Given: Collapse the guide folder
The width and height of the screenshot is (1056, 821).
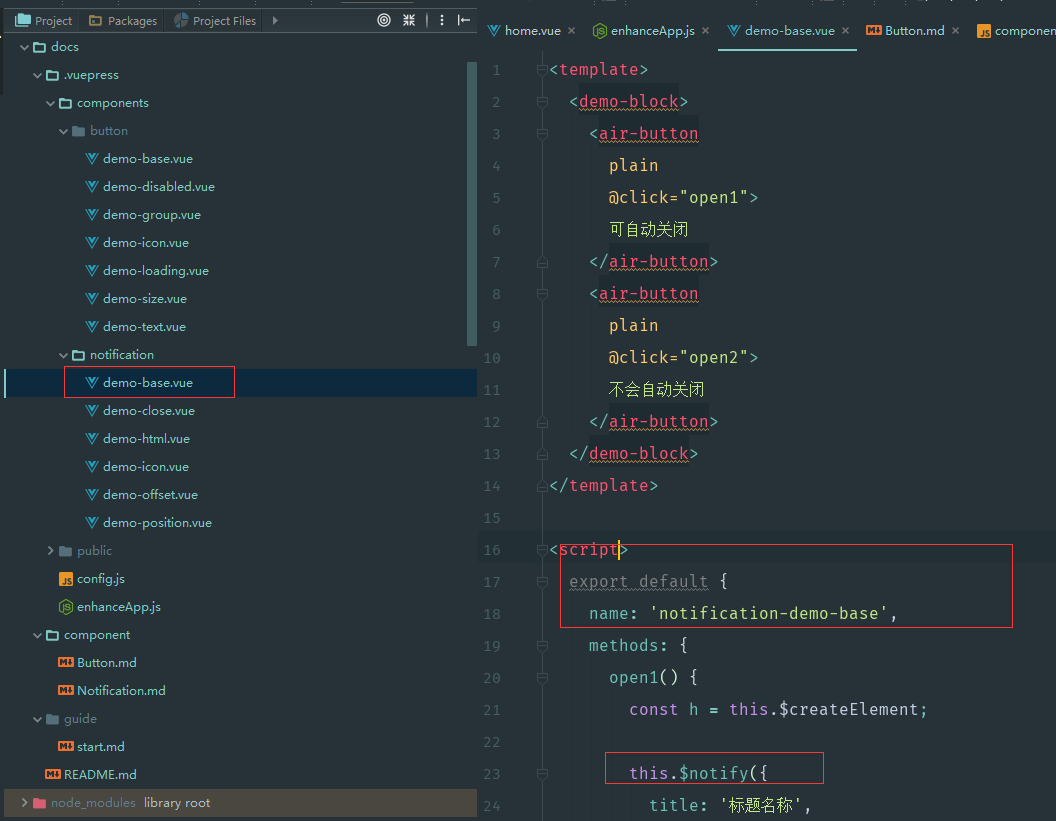Looking at the screenshot, I should 38,719.
